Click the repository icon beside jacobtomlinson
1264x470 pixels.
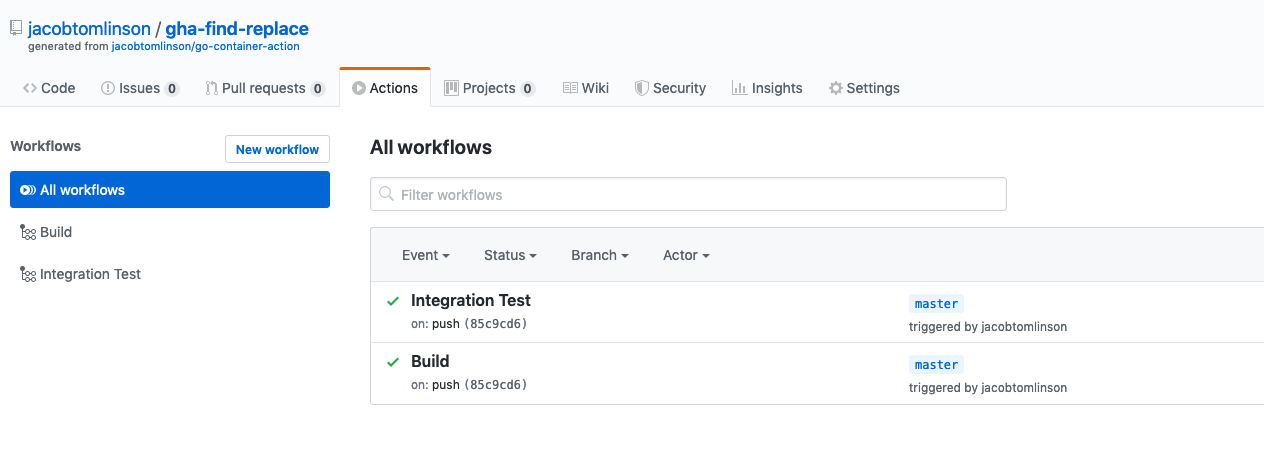coord(15,30)
